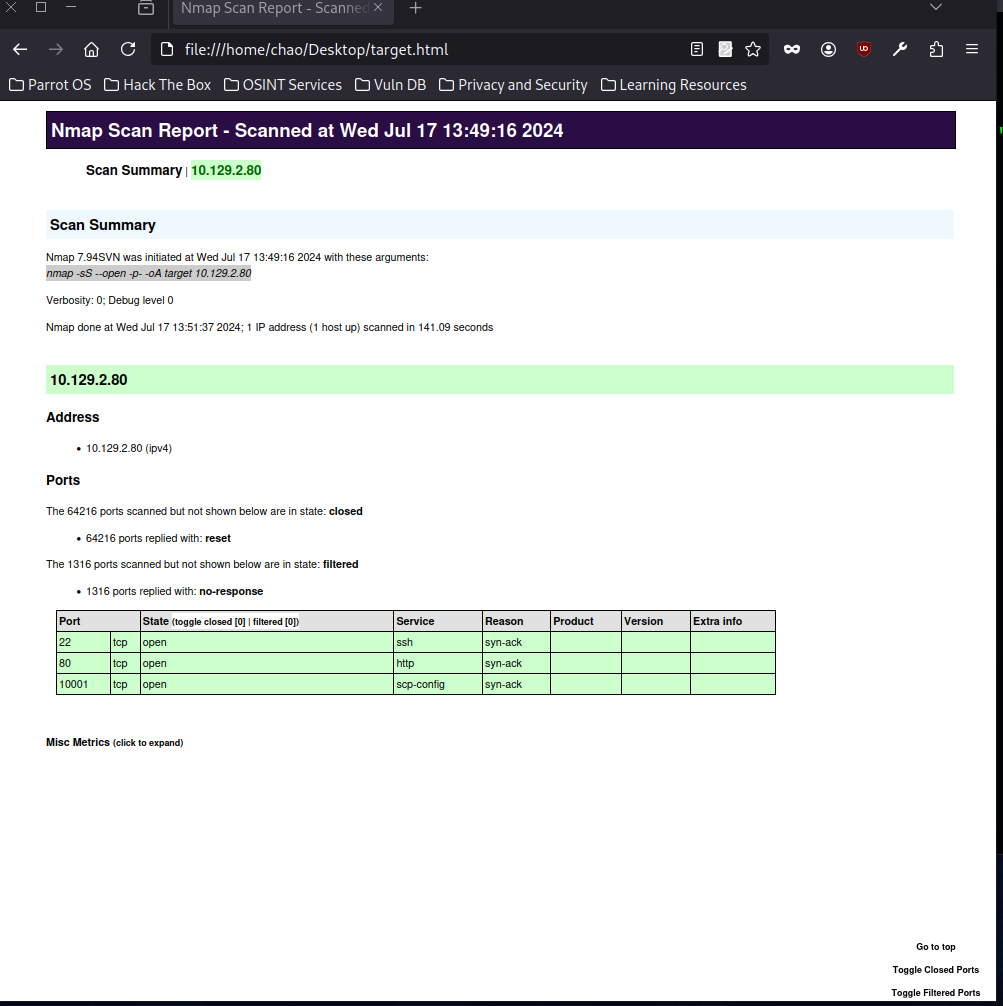Screen dimensions: 1003x1006
Task: Bookmark this page with the star
Action: point(753,49)
